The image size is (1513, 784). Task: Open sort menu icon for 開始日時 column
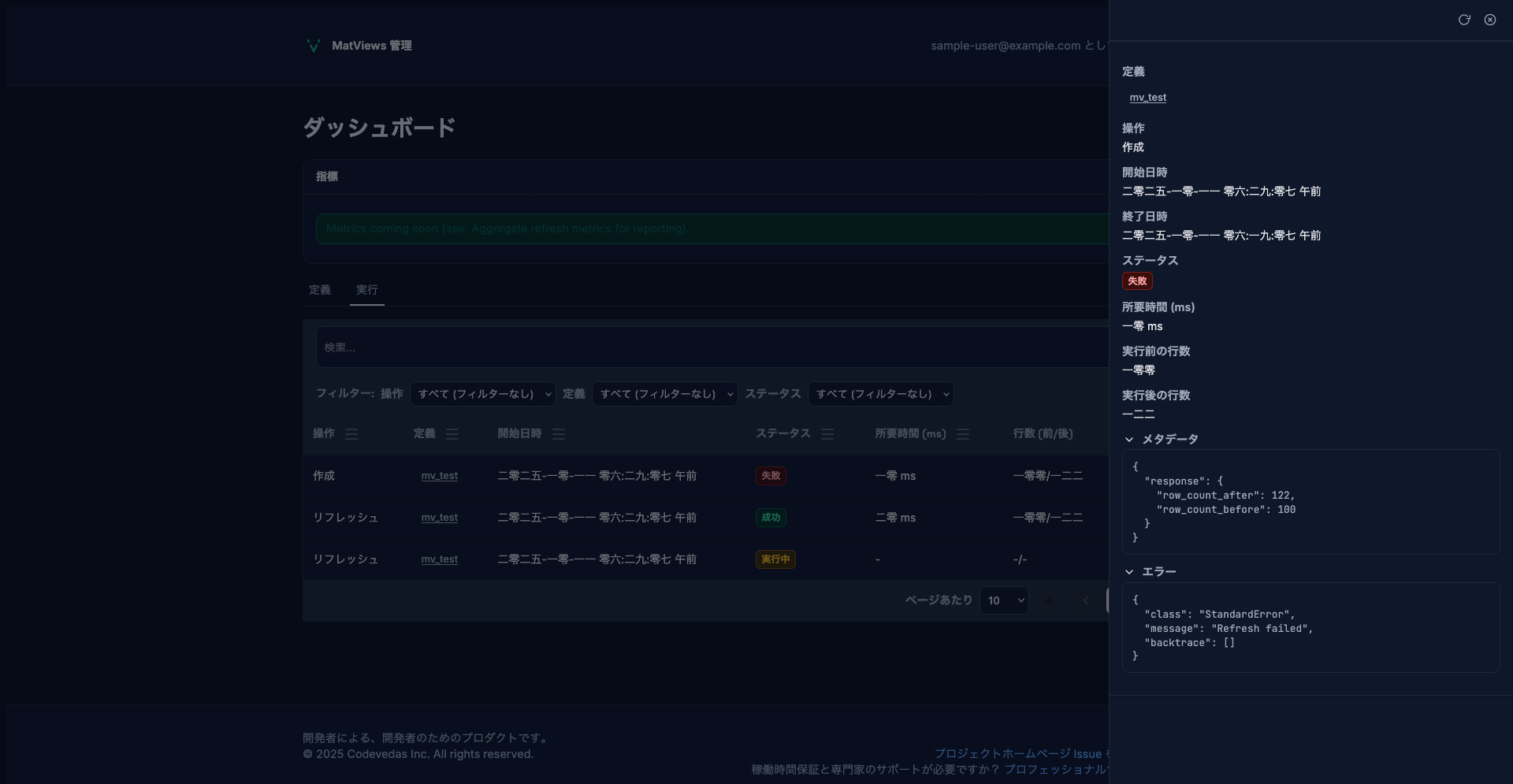pos(559,434)
